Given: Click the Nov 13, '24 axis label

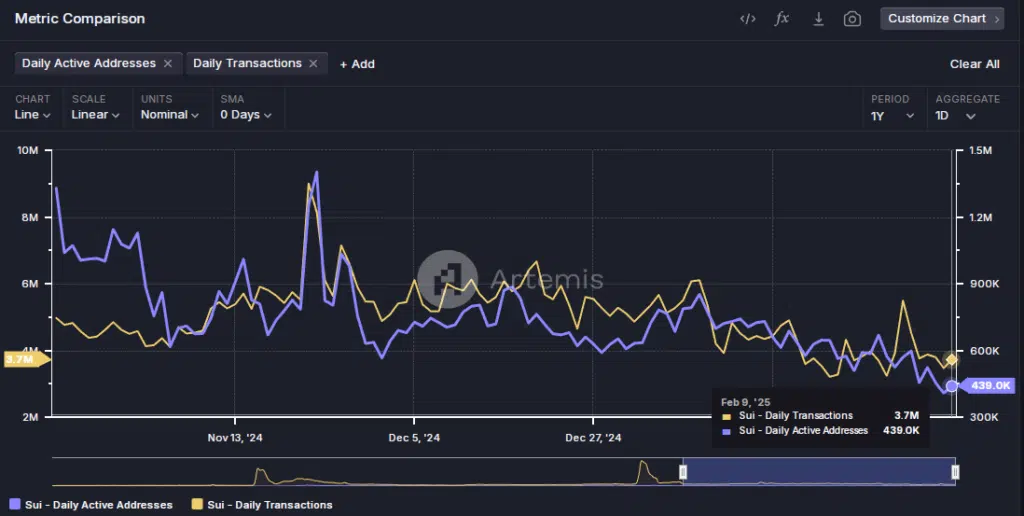Looking at the screenshot, I should 235,438.
